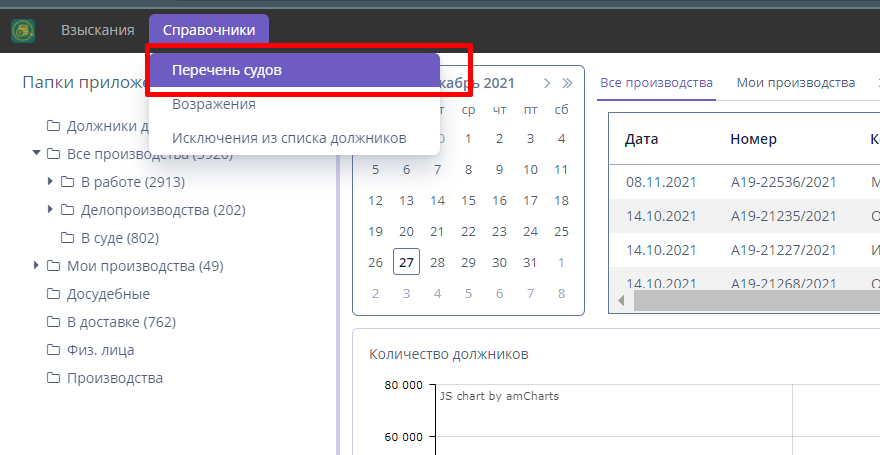Pick day 15 in the calendar
The height and width of the screenshot is (455, 880).
tap(468, 200)
